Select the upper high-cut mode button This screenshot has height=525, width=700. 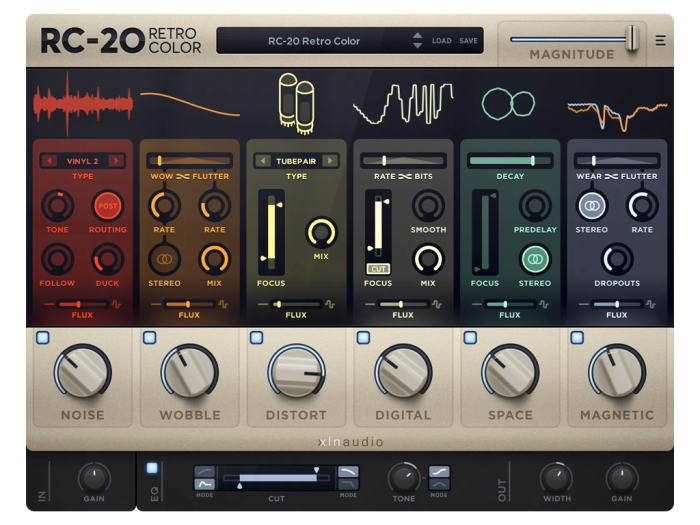pos(348,471)
